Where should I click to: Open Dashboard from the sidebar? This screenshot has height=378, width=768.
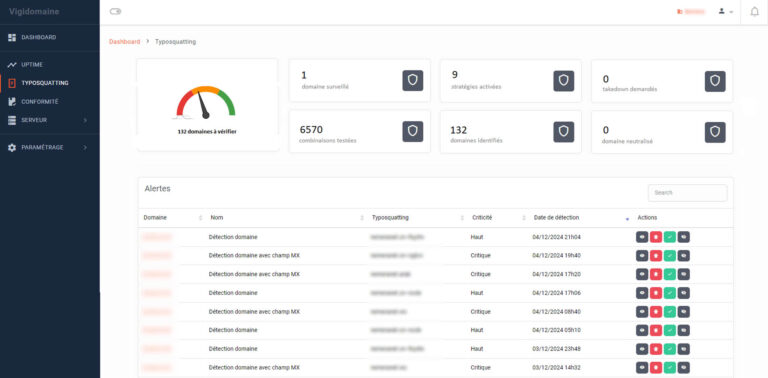(x=49, y=37)
